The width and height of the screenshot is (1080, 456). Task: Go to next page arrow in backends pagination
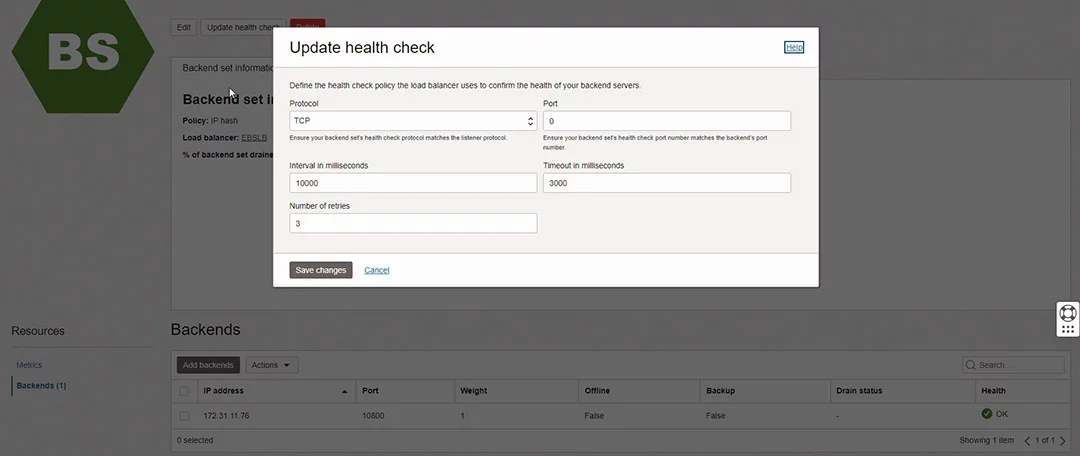tap(1063, 440)
